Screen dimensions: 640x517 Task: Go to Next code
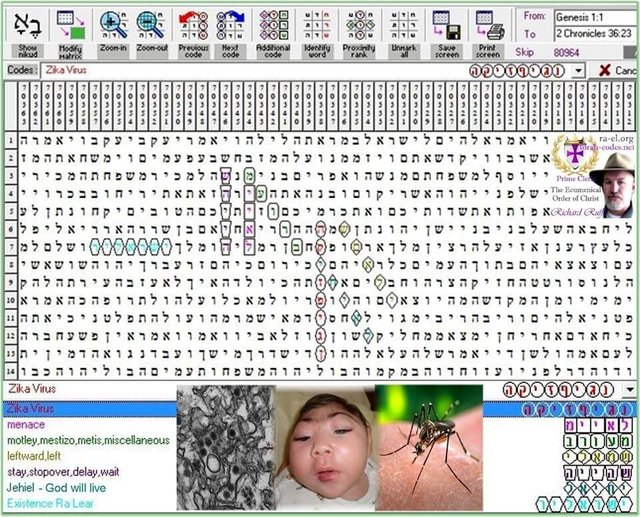tap(230, 25)
